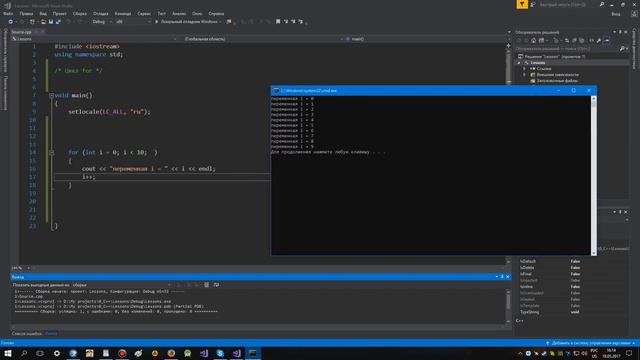Click the console cmd taskbar icon
Image resolution: width=640 pixels, height=360 pixels.
(253, 353)
